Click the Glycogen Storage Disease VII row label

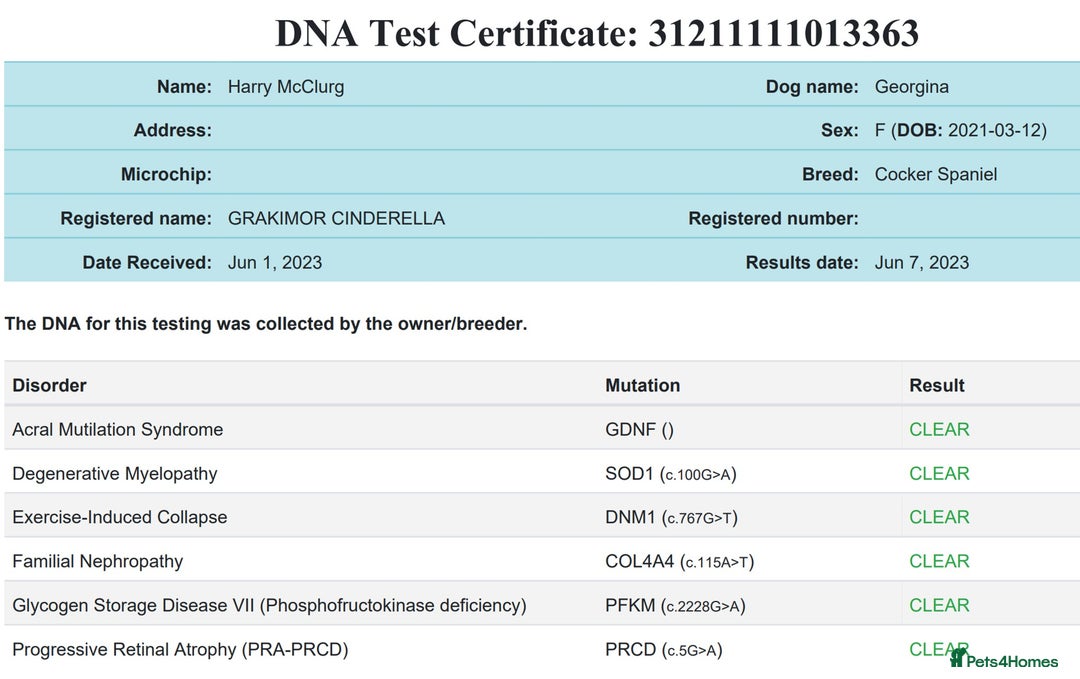269,606
